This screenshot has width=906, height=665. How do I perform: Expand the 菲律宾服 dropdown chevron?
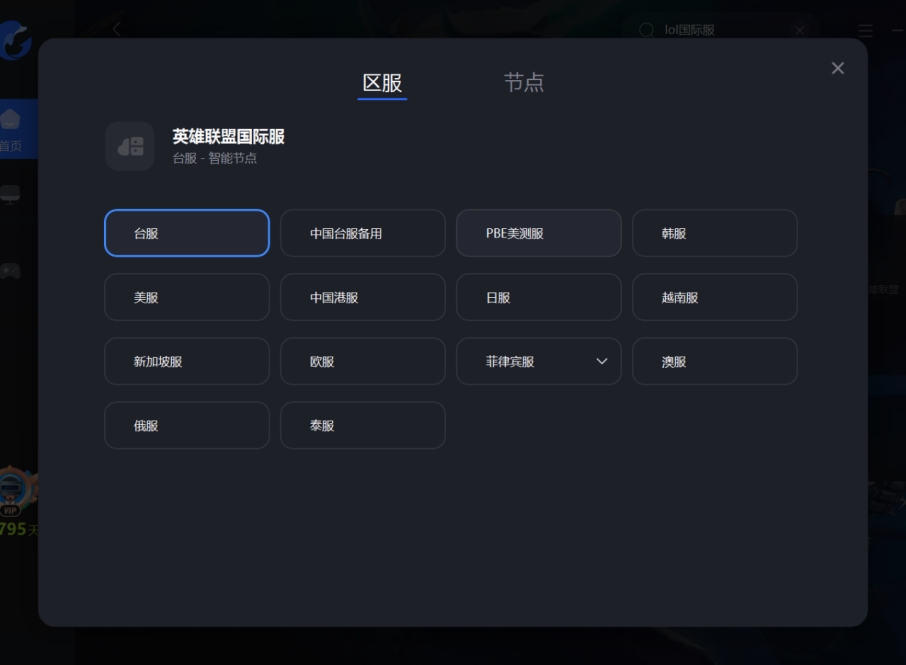601,361
